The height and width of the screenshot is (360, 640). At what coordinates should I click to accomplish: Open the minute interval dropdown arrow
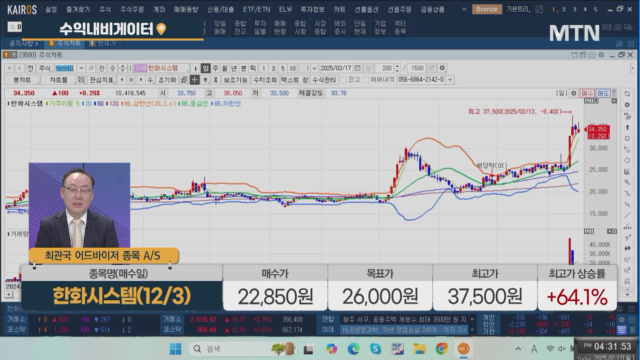point(314,68)
